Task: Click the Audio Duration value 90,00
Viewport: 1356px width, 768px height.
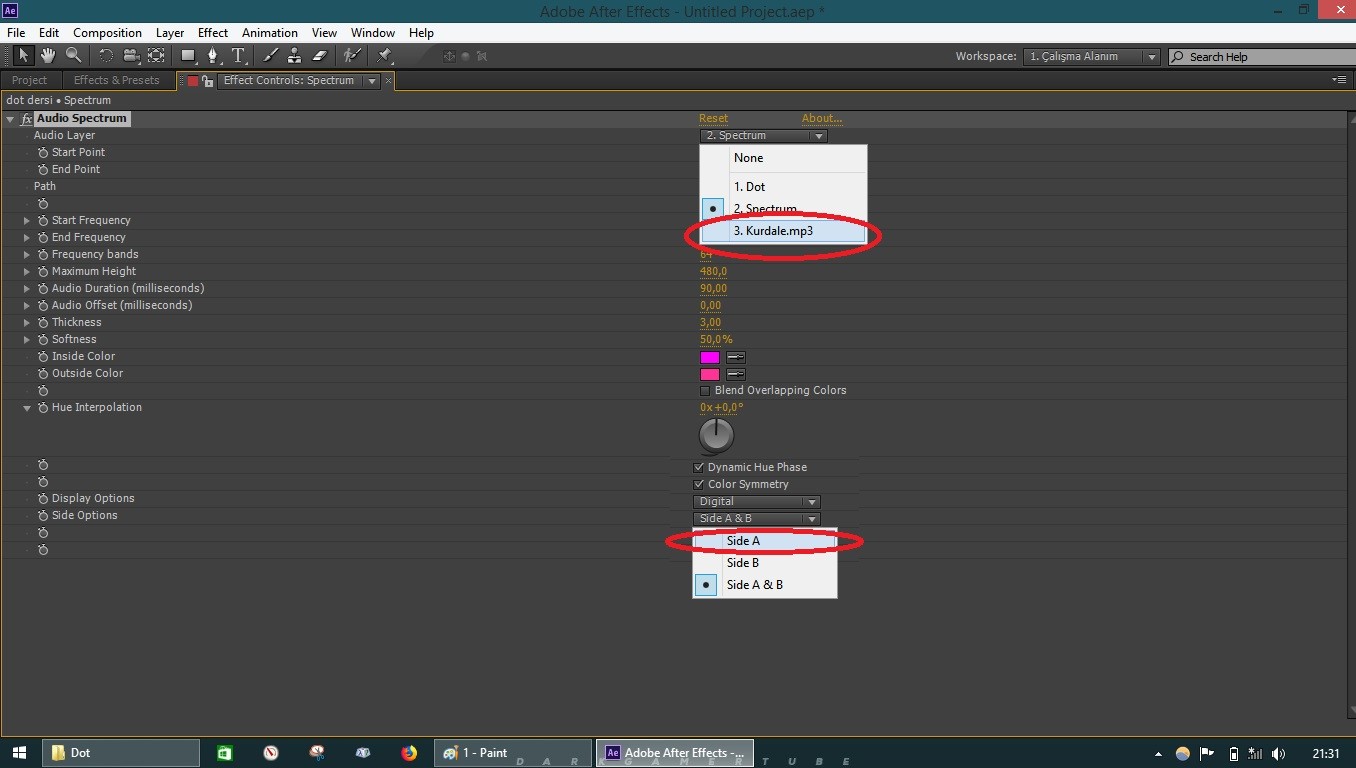Action: click(x=713, y=289)
